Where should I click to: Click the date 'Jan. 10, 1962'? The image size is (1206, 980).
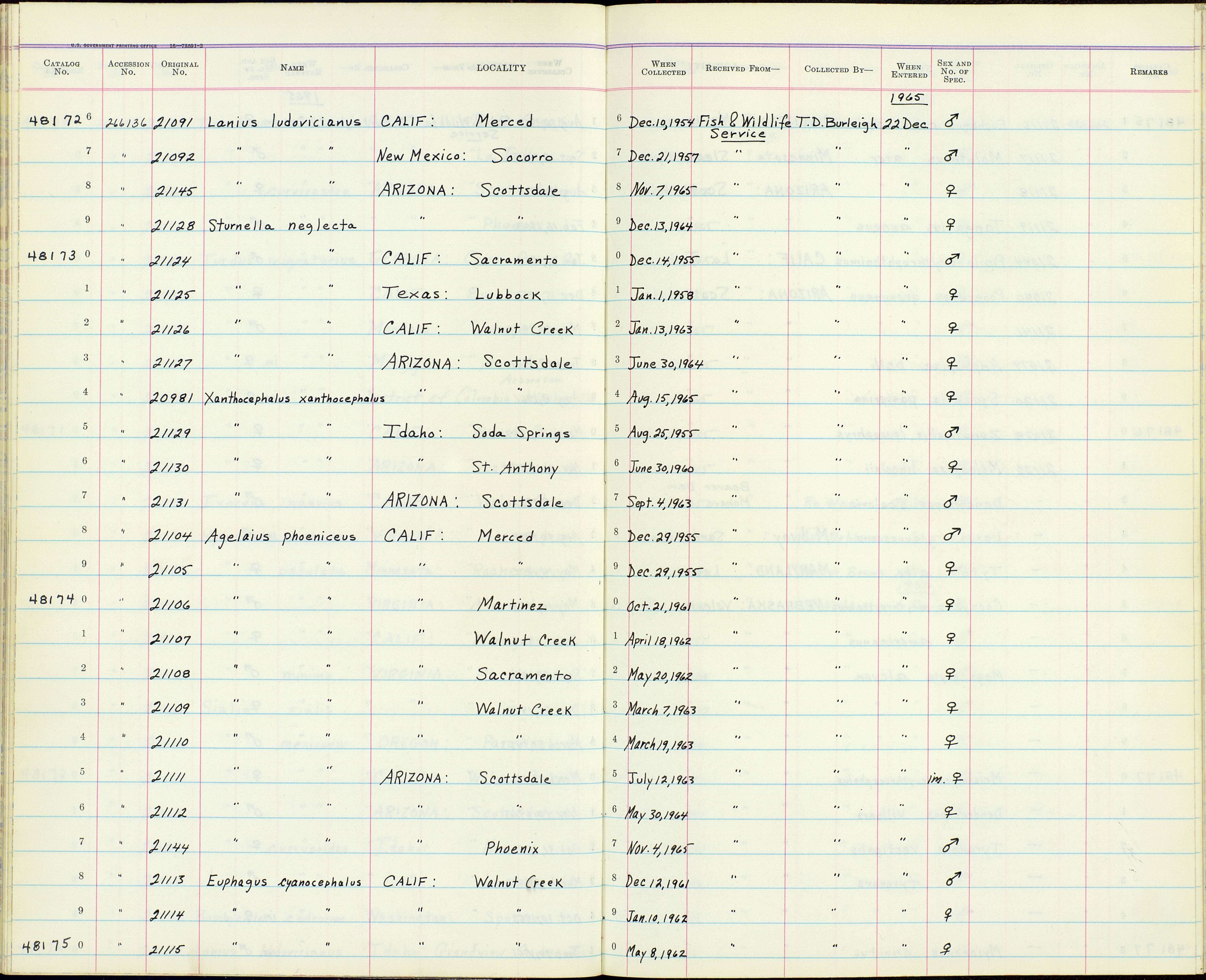(657, 918)
